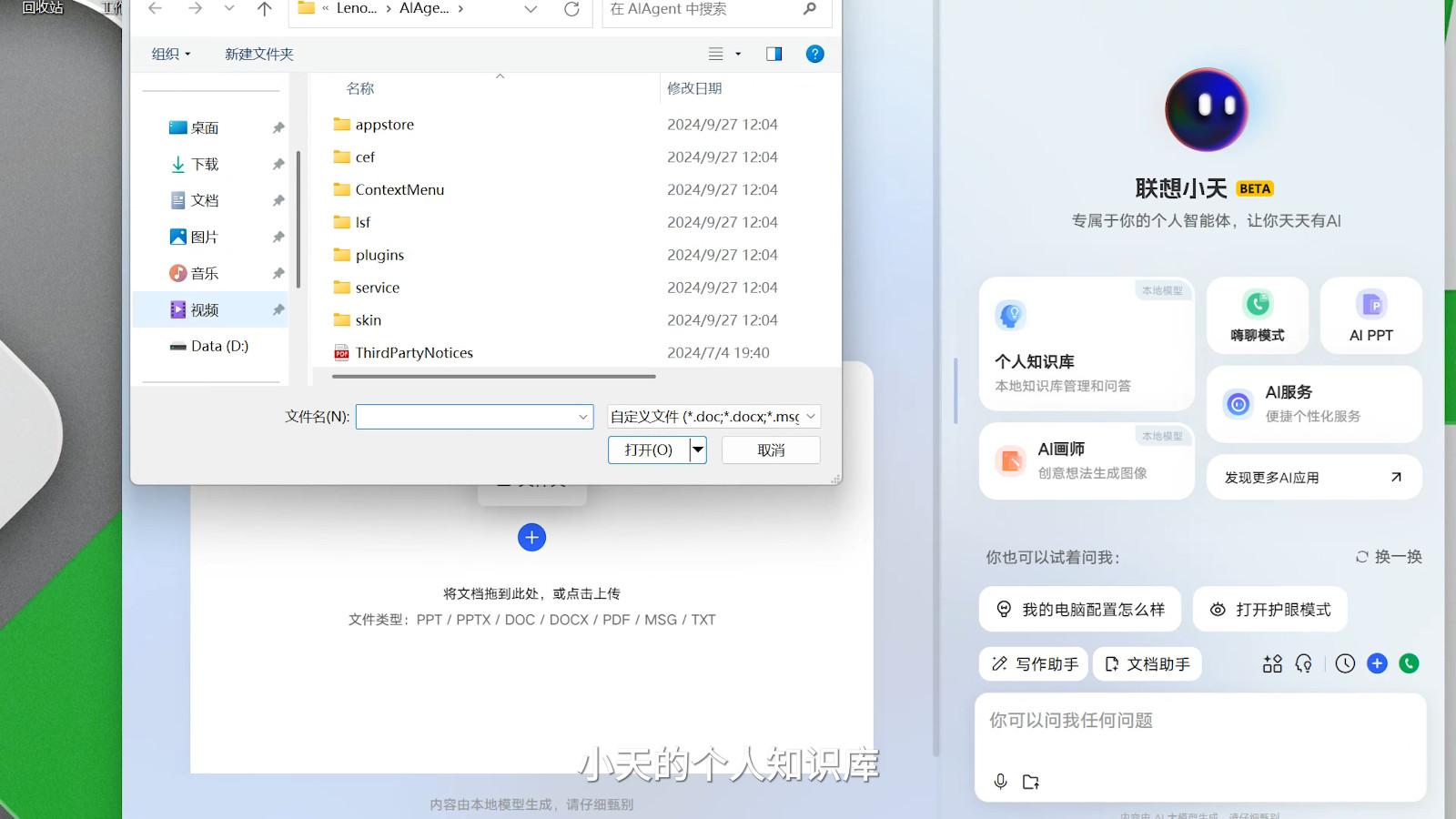Select Data (D:) drive in sidebar
Image resolution: width=1456 pixels, height=819 pixels.
click(x=219, y=346)
